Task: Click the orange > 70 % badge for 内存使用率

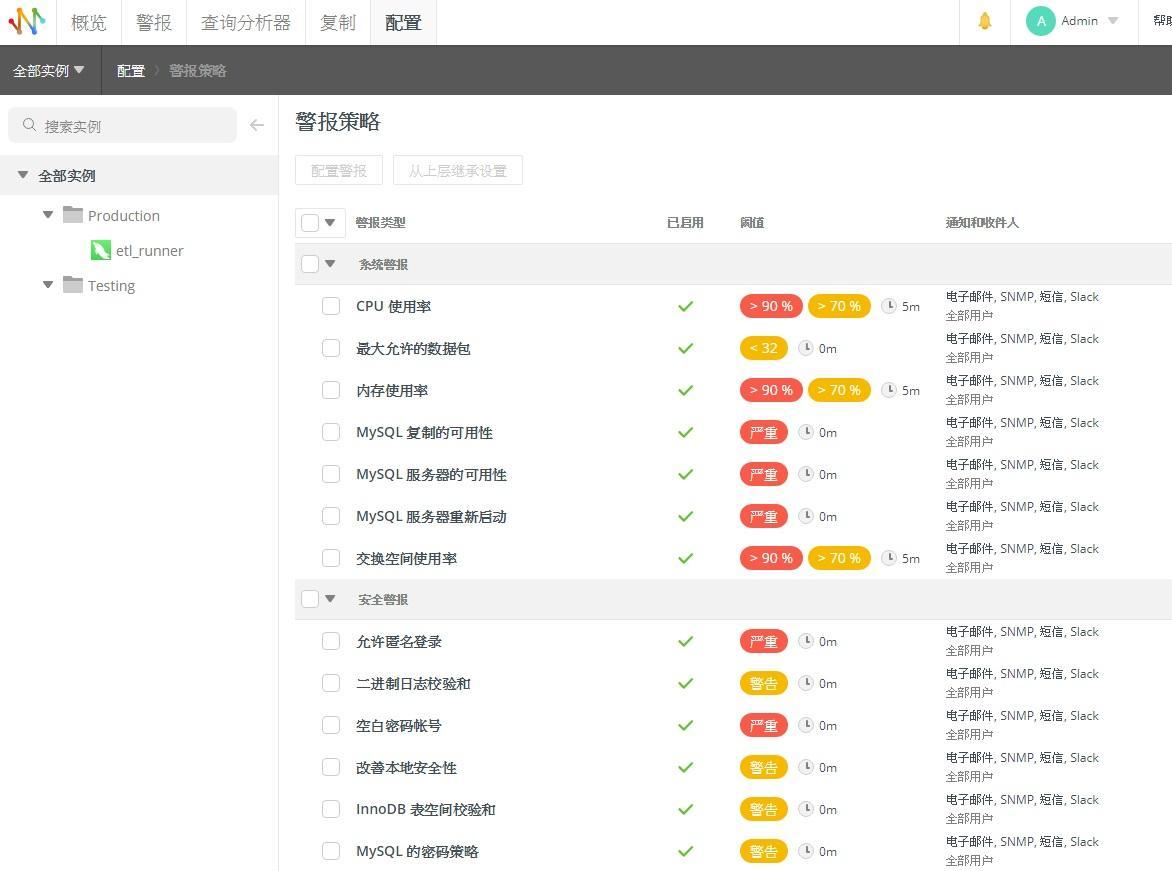Action: point(839,390)
